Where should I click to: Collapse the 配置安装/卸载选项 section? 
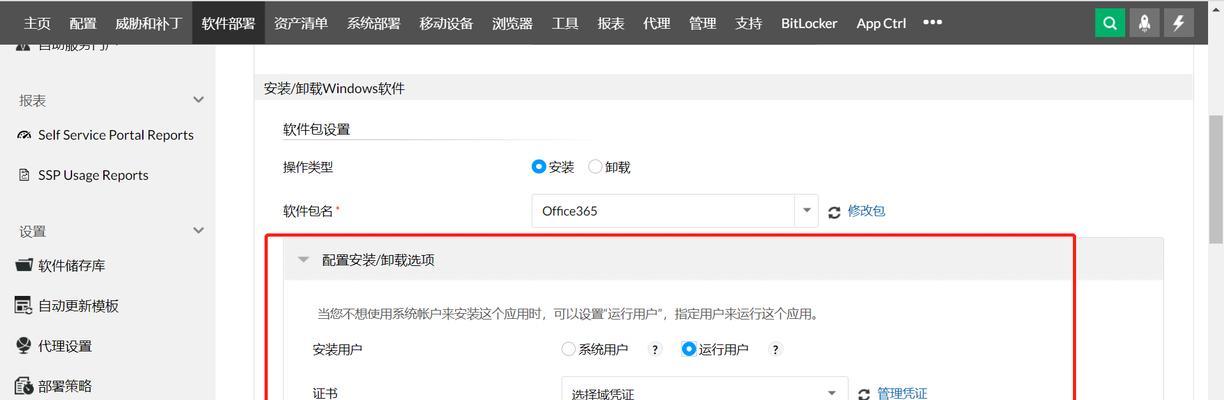point(304,260)
